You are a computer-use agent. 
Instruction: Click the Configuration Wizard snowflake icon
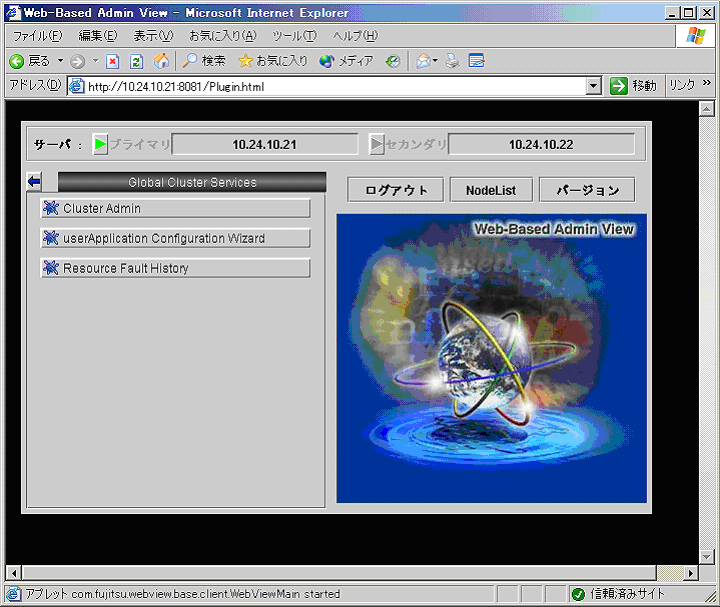click(x=51, y=238)
